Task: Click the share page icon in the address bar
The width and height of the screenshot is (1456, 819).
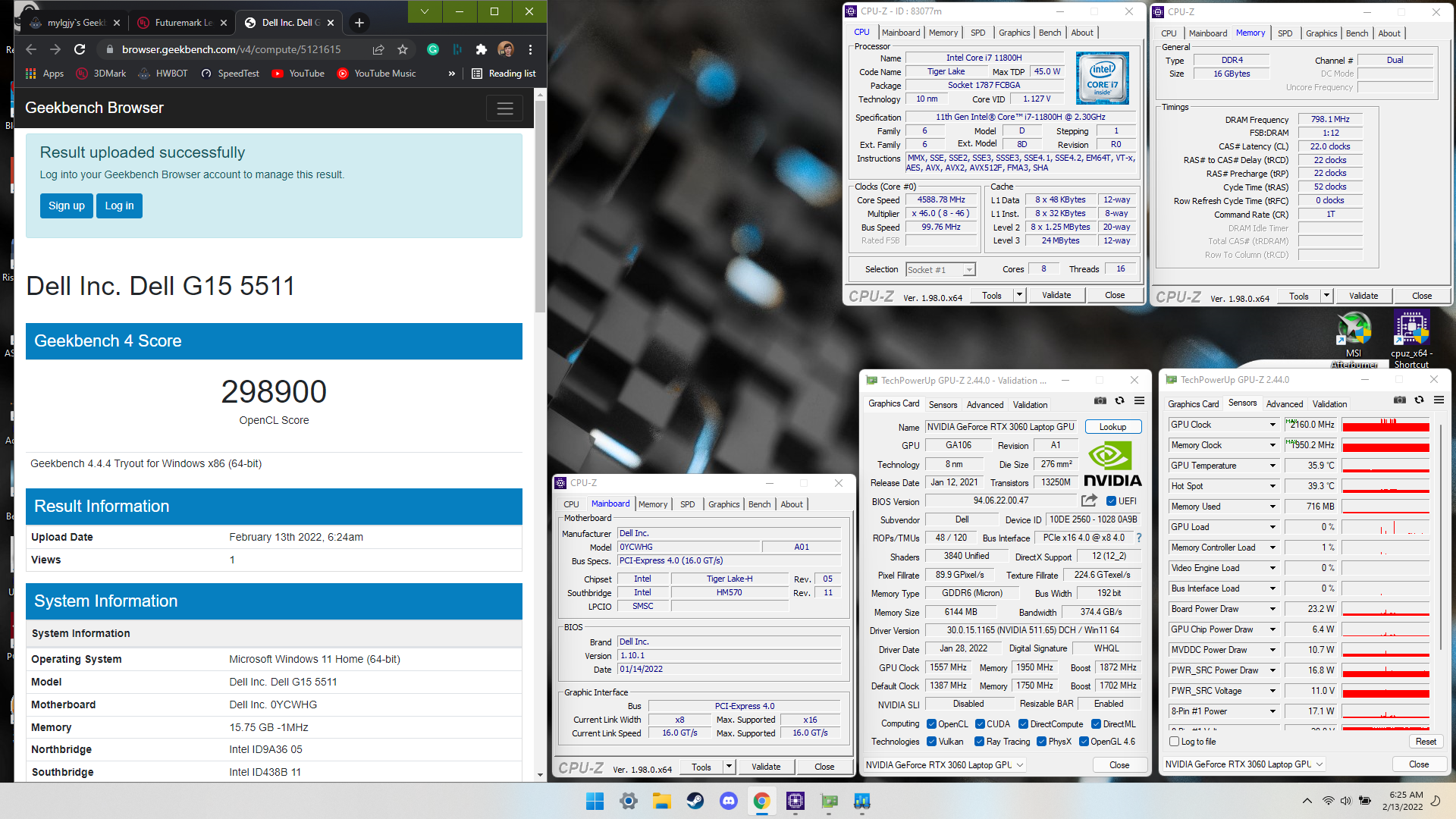Action: coord(378,49)
